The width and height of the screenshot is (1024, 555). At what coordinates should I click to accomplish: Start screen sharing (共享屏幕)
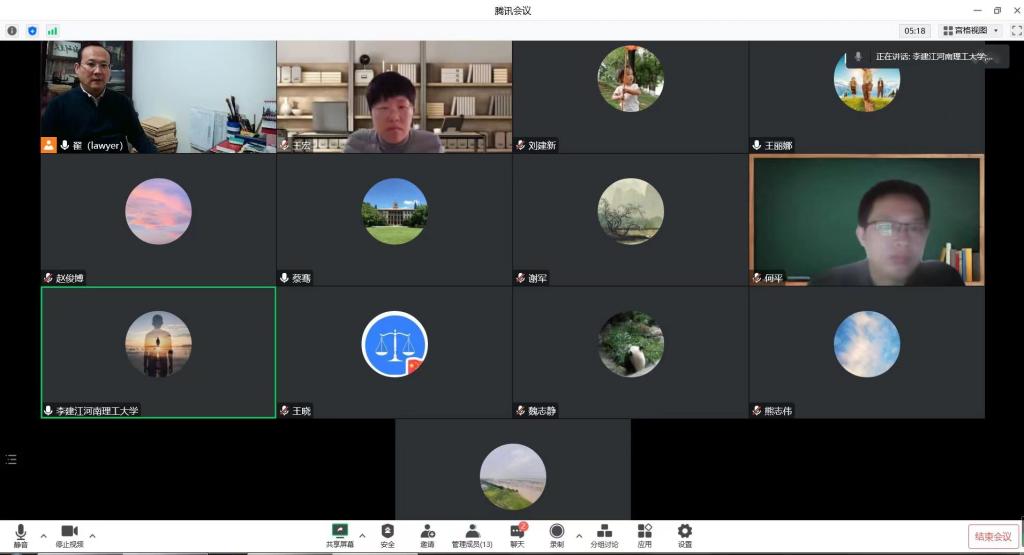(339, 535)
